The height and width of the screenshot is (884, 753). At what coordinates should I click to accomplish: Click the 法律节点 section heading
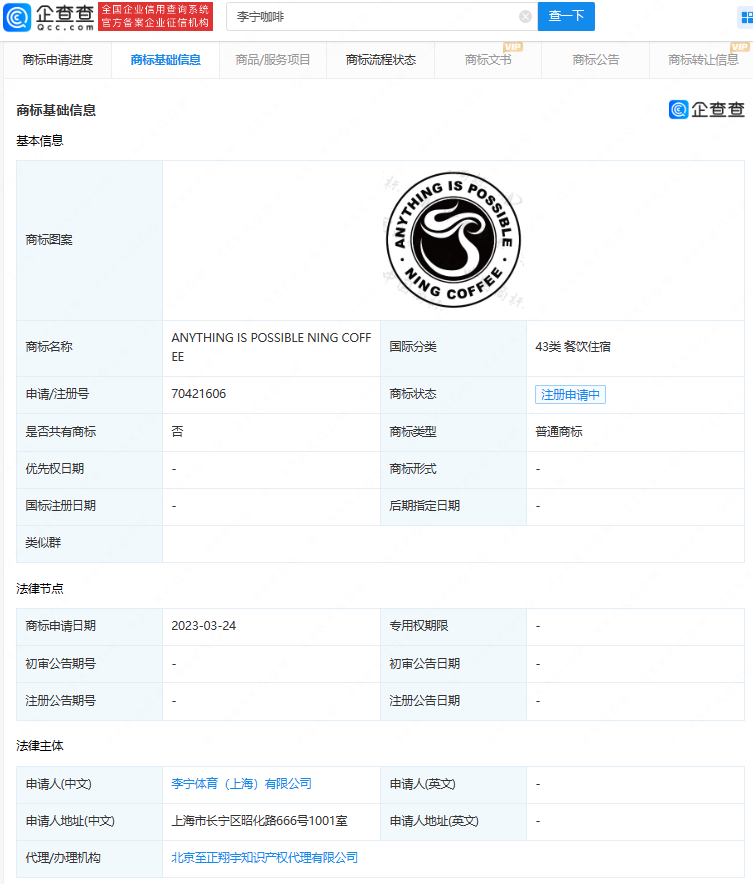click(x=39, y=589)
